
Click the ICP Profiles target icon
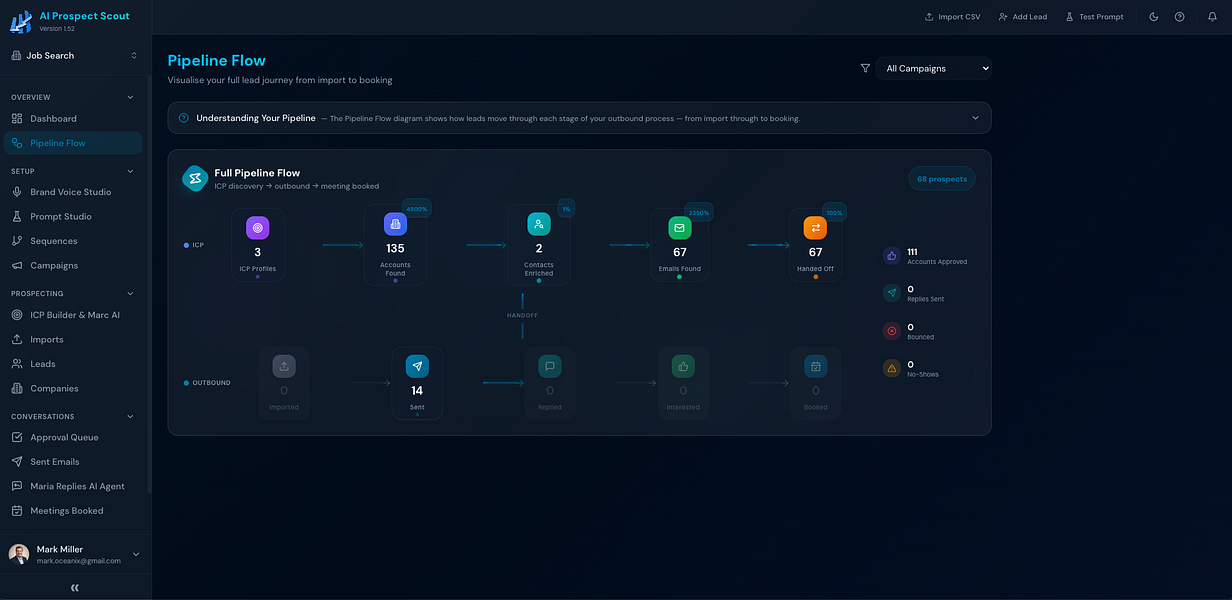click(258, 228)
